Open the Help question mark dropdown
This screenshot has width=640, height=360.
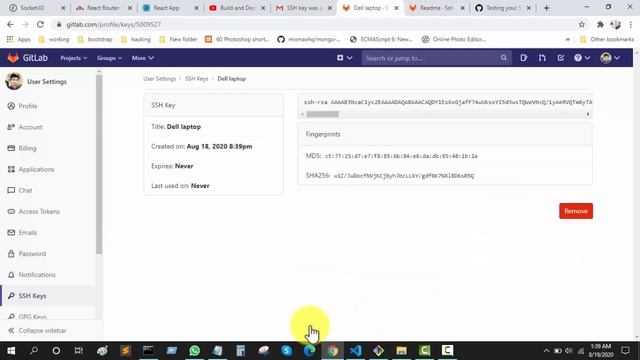pyautogui.click(x=582, y=58)
